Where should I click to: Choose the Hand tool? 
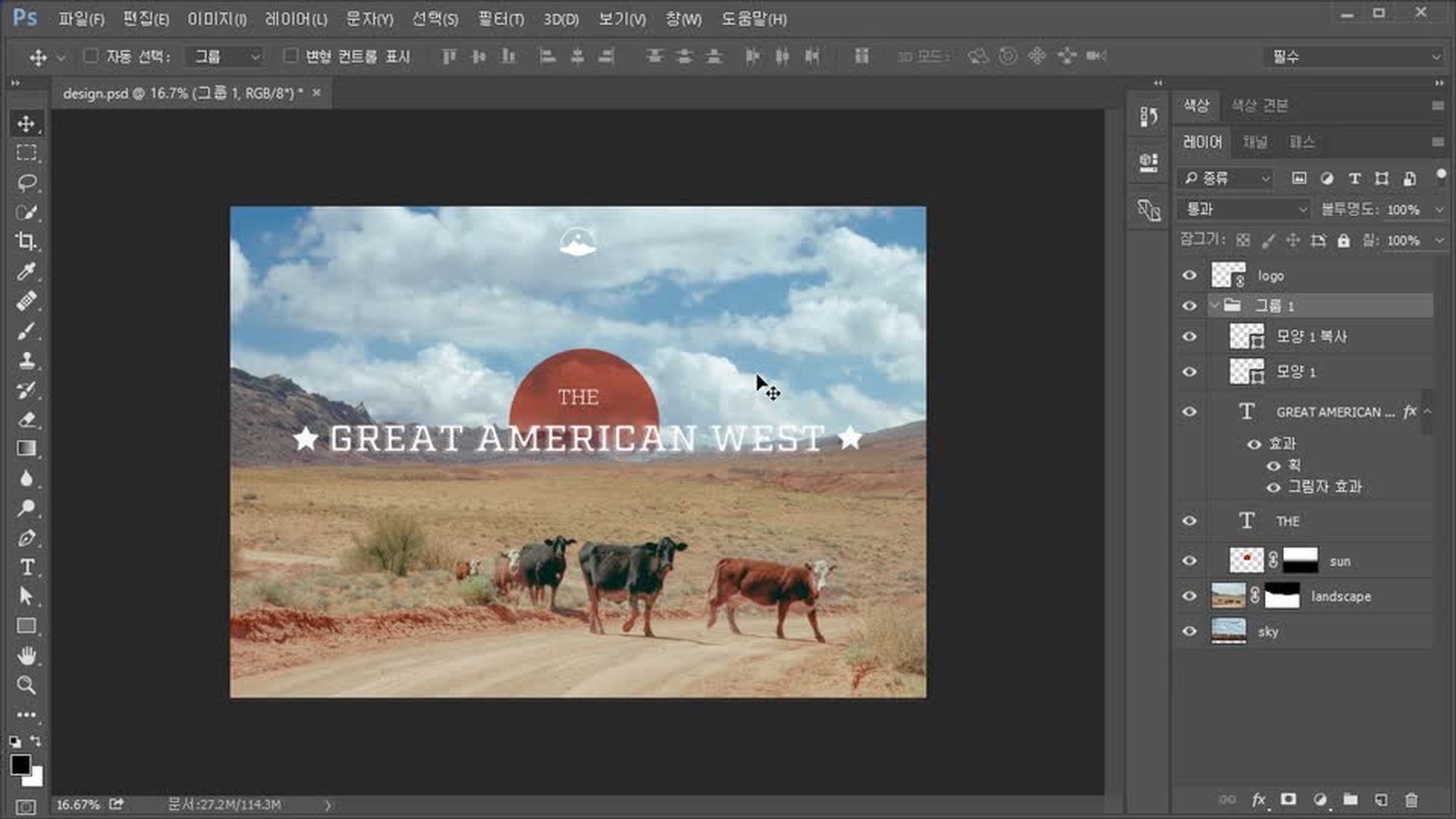27,655
